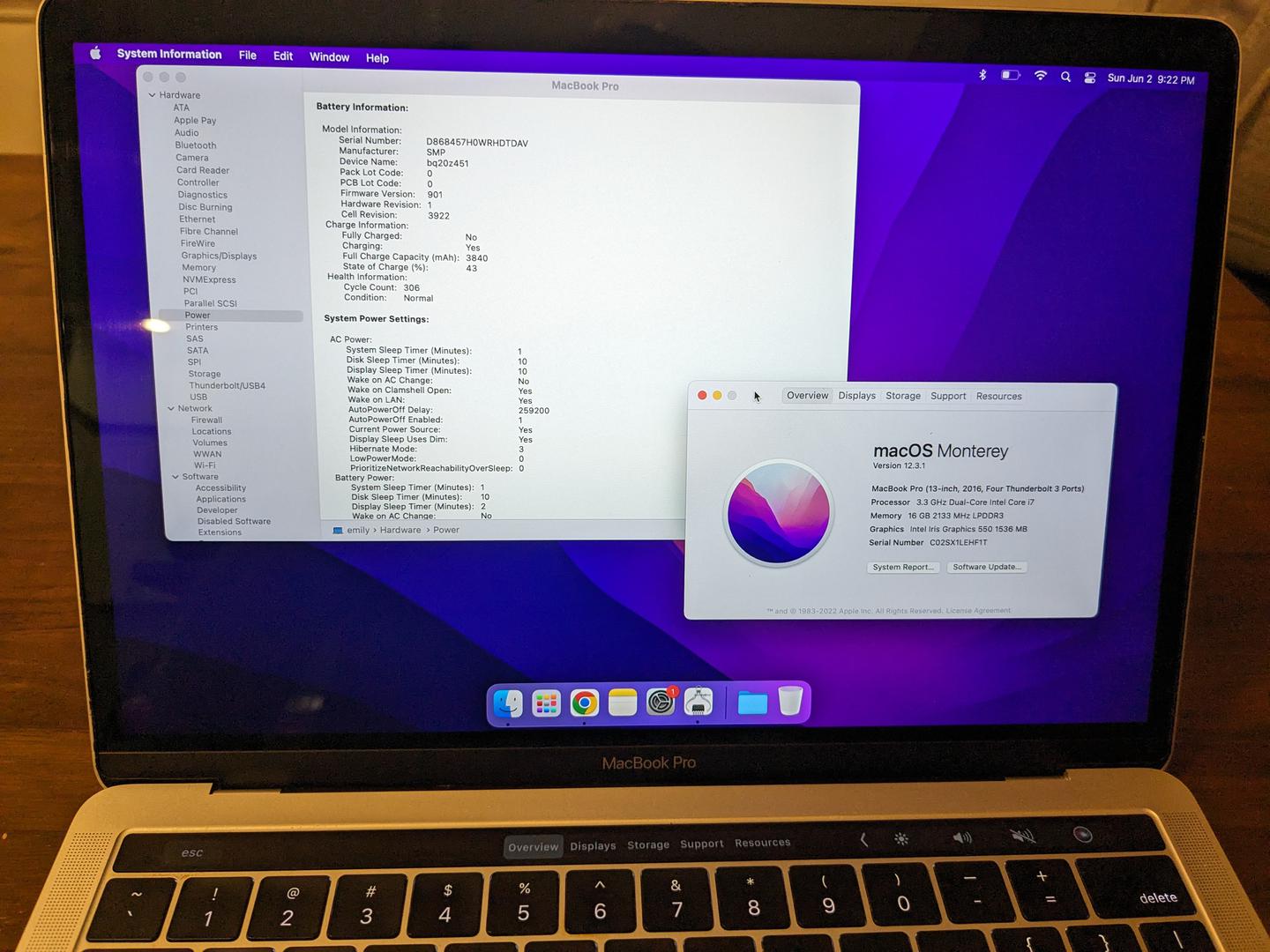Check the battery status icon in menu bar
Screen dimensions: 1270x952
[x=1011, y=76]
